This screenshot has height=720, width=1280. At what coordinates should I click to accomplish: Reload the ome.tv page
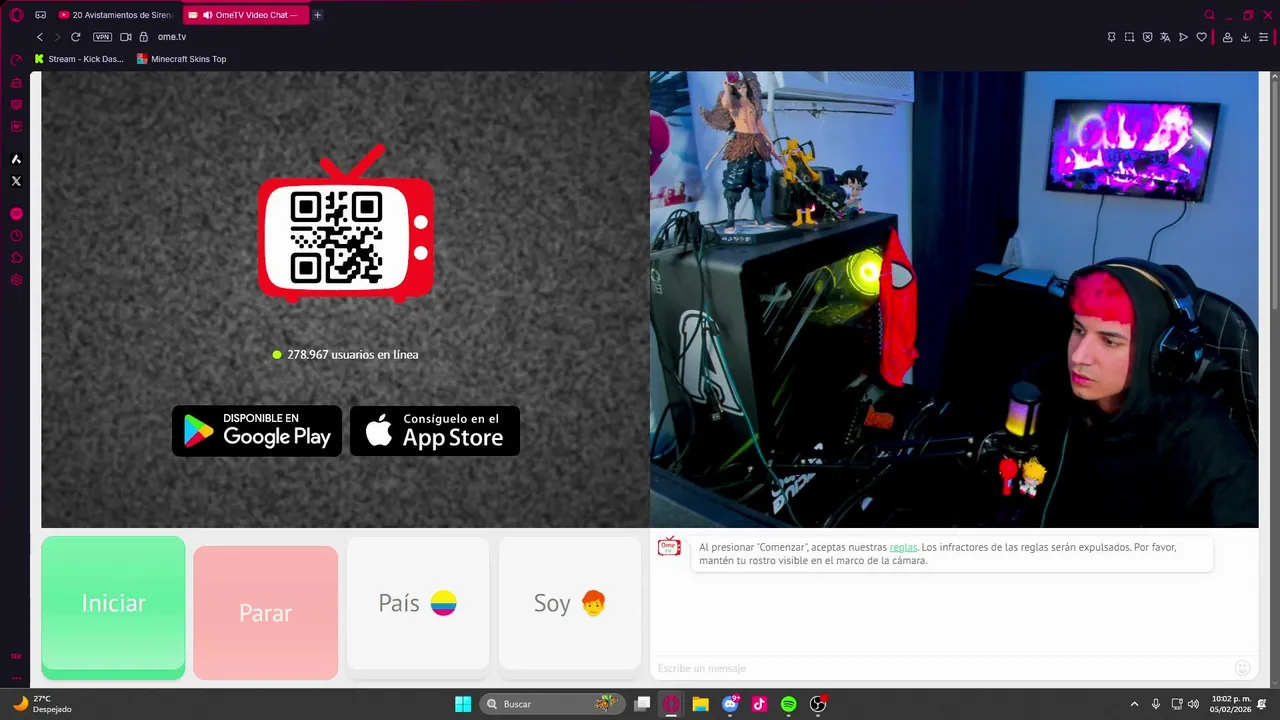click(x=75, y=37)
